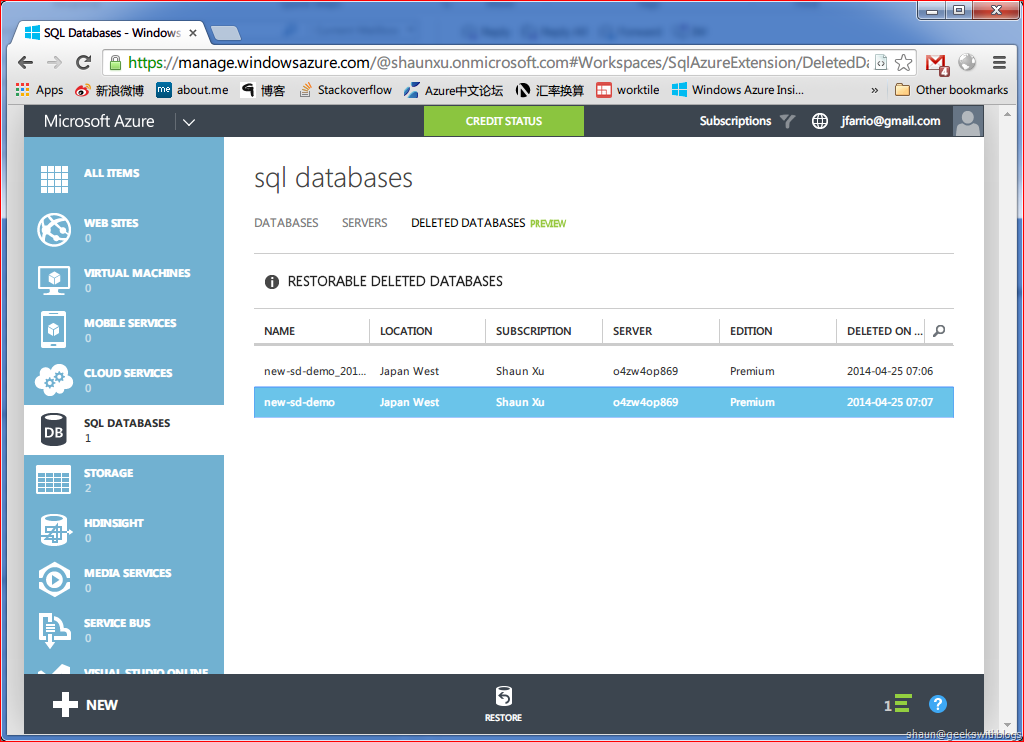Select the Cloud Services gear-cloud icon
Viewport: 1024px width, 742px height.
pos(54,379)
